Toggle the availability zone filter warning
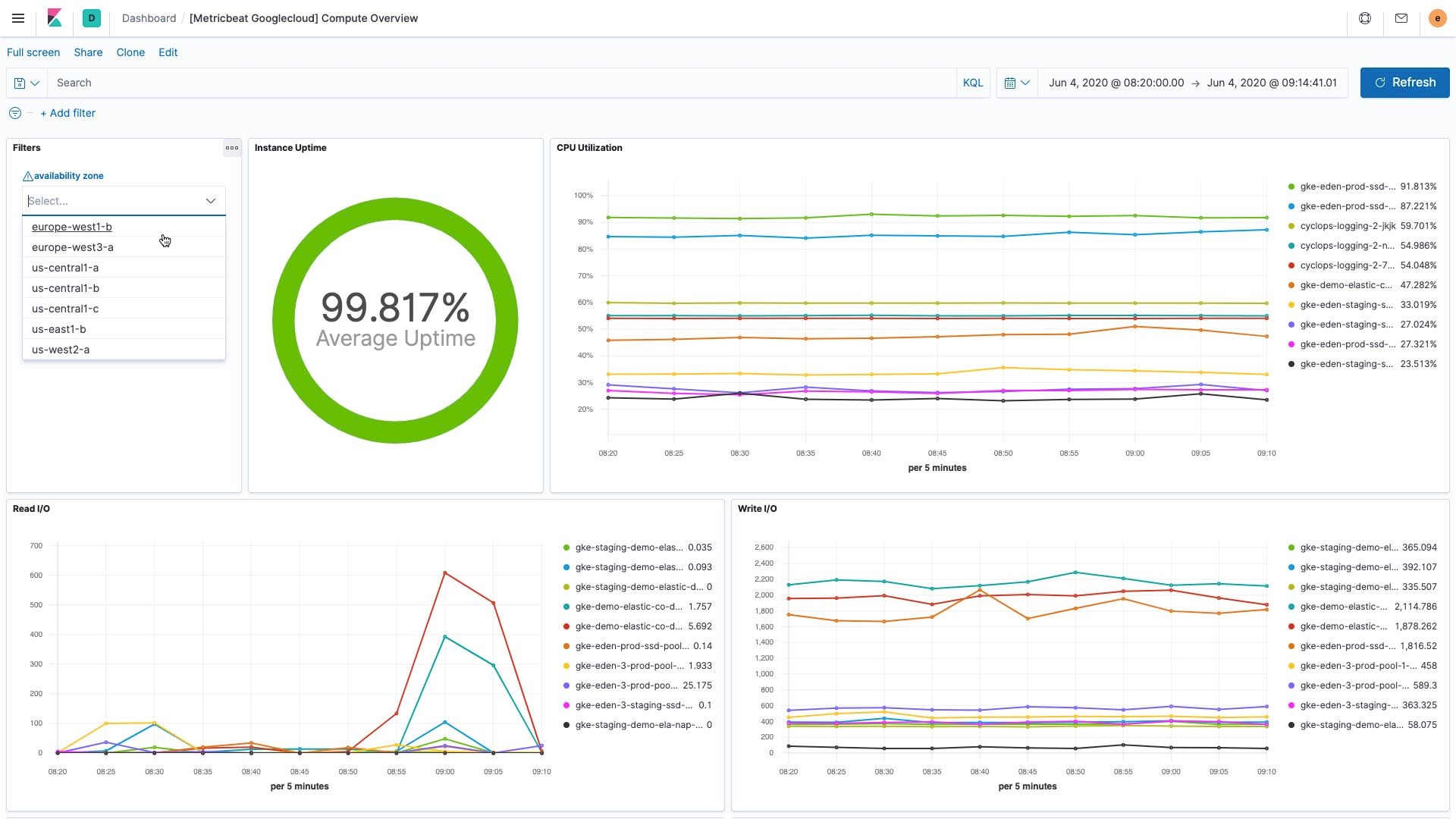This screenshot has height=819, width=1456. (28, 176)
